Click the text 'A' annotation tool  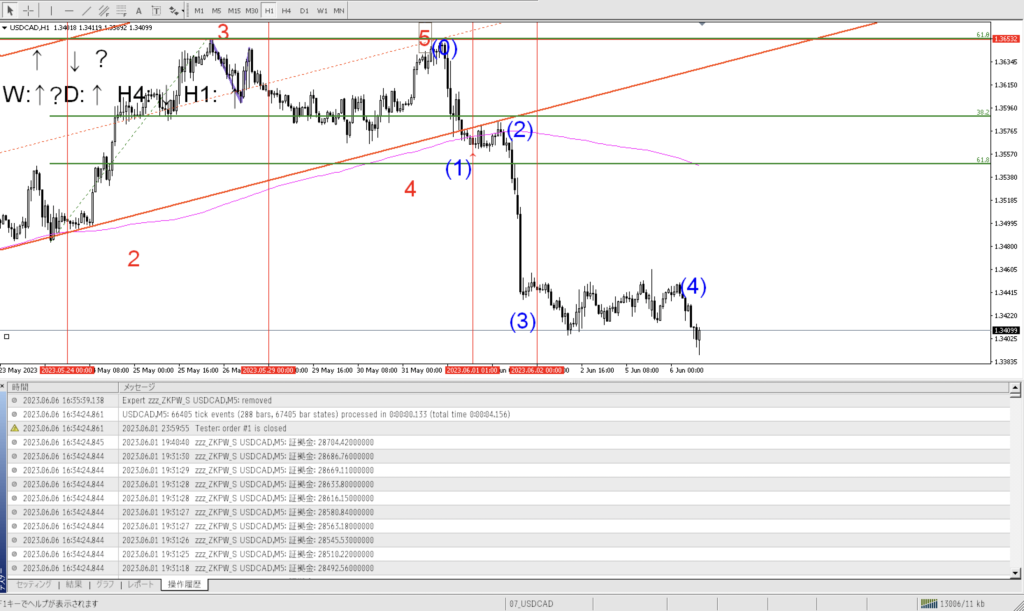pyautogui.click(x=138, y=10)
